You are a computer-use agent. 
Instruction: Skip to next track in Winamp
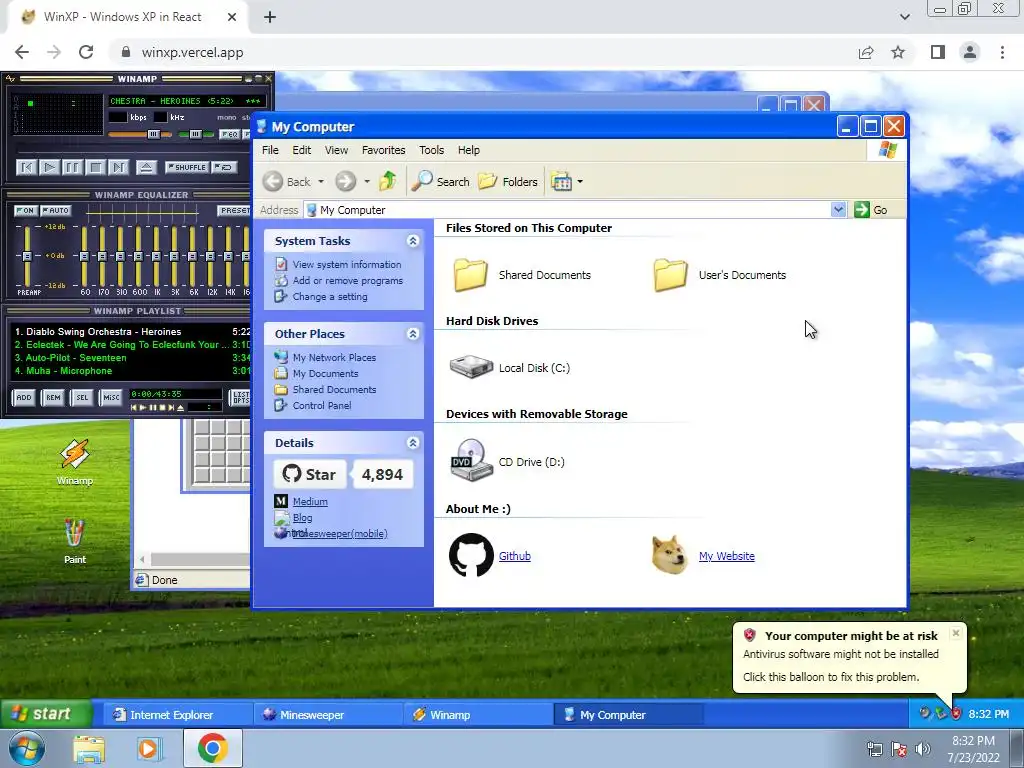point(118,168)
